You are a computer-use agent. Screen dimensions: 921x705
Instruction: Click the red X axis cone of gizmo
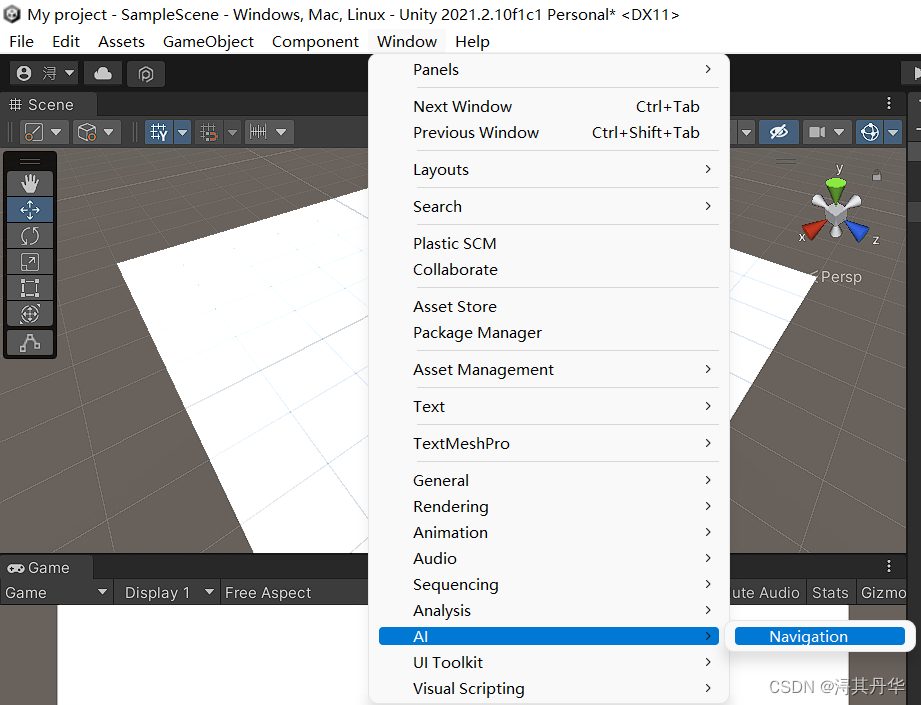(x=815, y=229)
